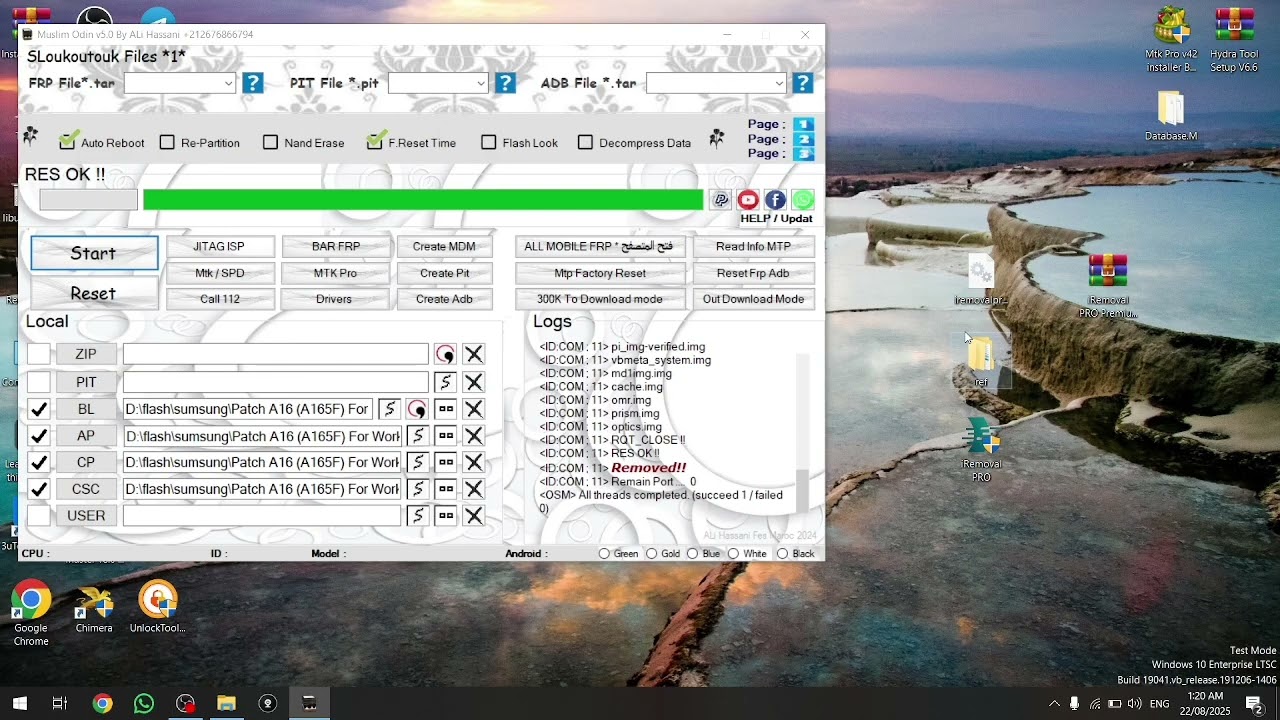Click the S-shaped icon in the AP row
Screen dimensions: 1280x720
coord(417,436)
